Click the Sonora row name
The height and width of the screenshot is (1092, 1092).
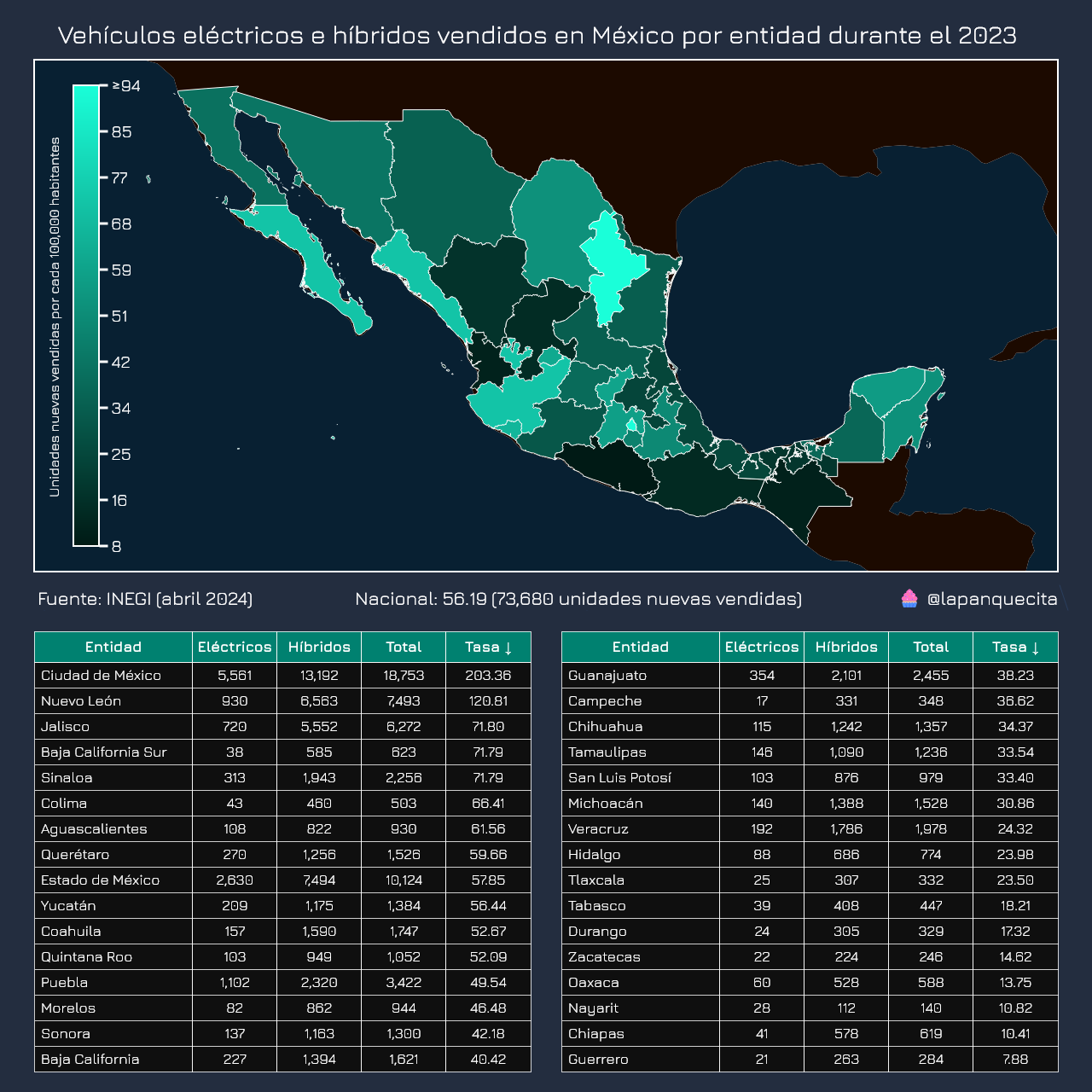[x=66, y=1033]
